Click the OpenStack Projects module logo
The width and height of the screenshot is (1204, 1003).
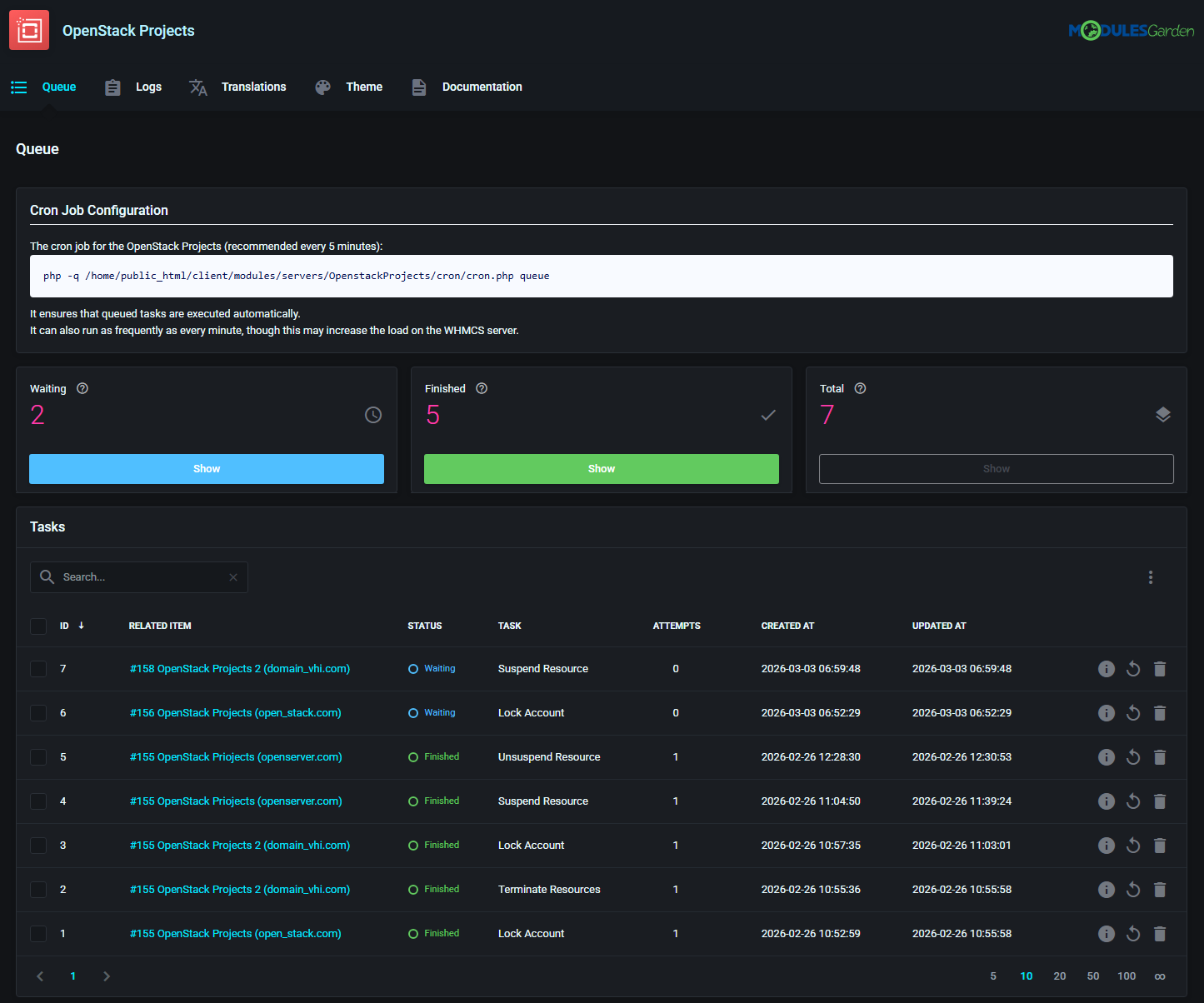[x=29, y=30]
